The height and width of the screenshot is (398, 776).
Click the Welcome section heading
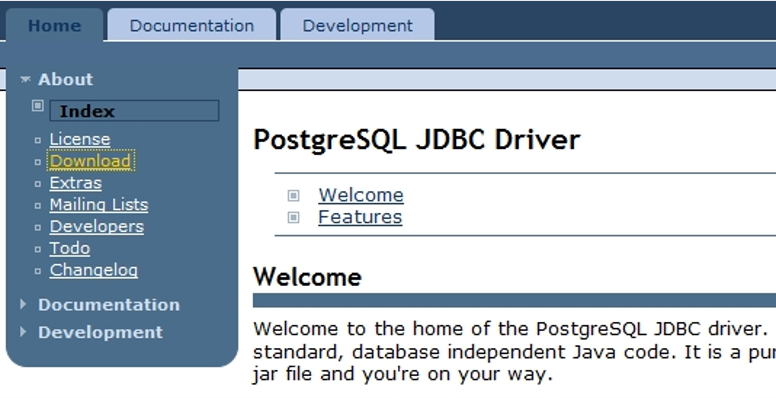point(307,276)
